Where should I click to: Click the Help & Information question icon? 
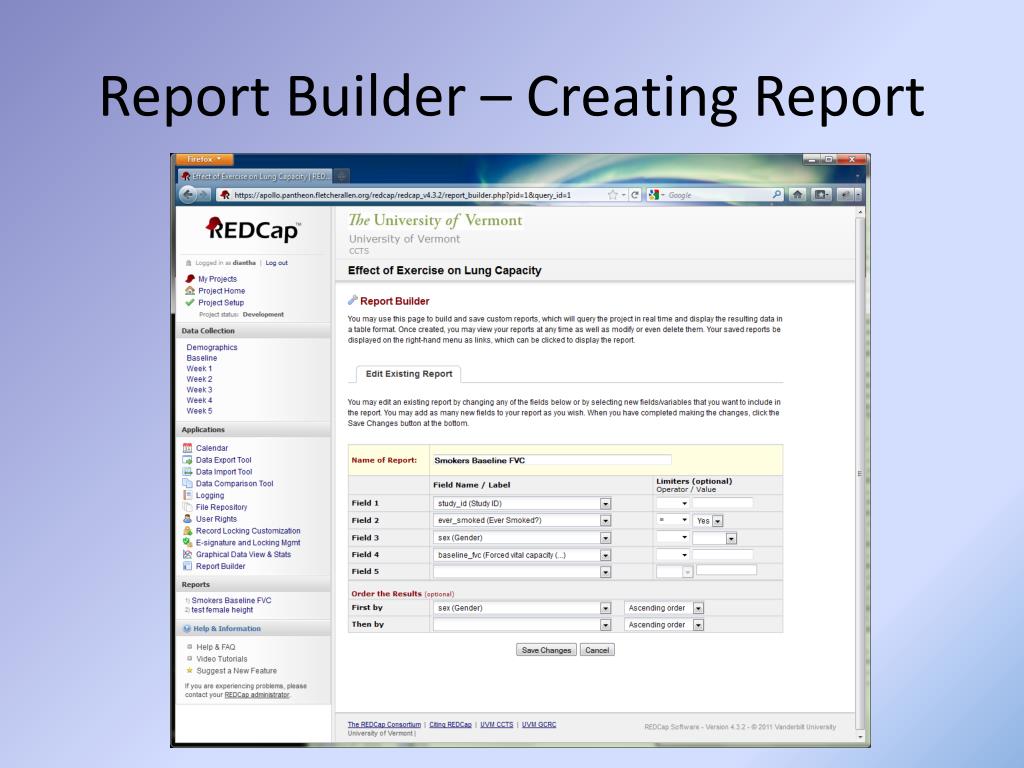pyautogui.click(x=187, y=628)
